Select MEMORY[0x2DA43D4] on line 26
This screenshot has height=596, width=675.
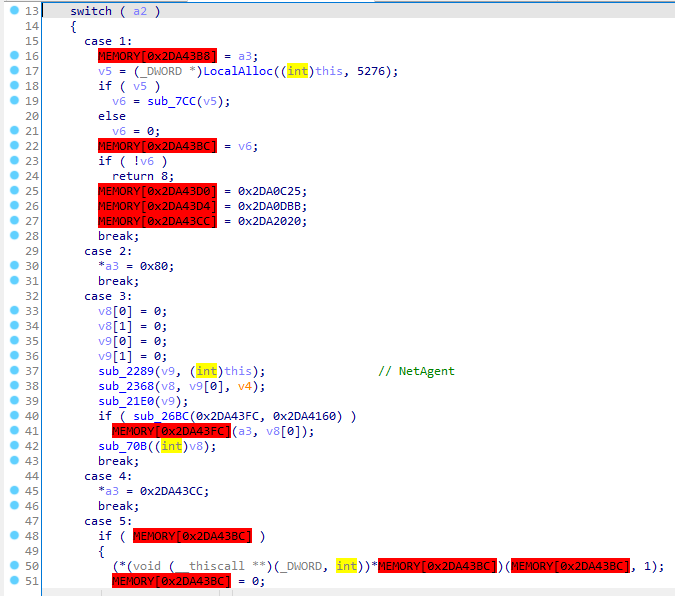coord(158,206)
